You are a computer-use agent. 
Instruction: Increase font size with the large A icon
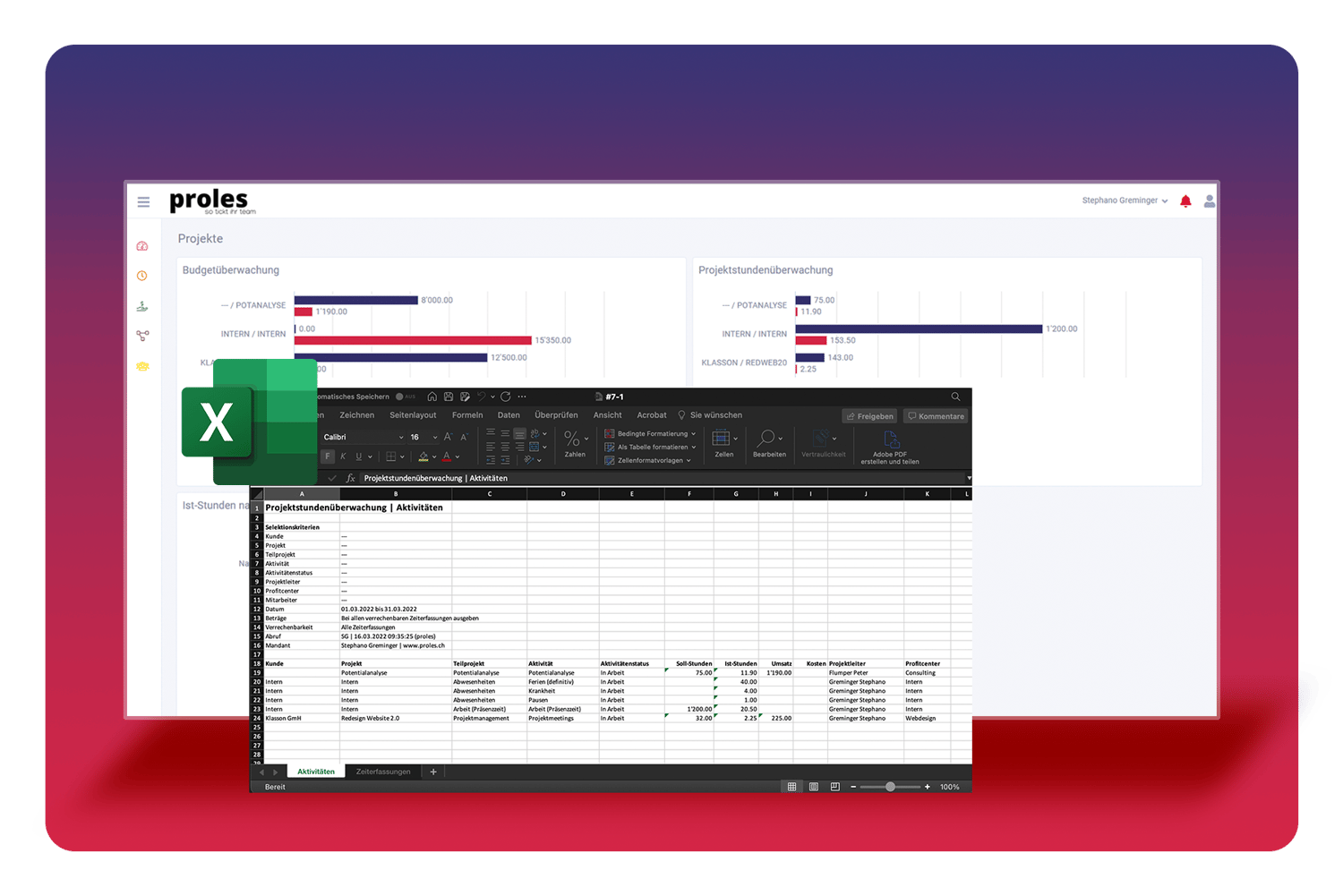[x=448, y=437]
